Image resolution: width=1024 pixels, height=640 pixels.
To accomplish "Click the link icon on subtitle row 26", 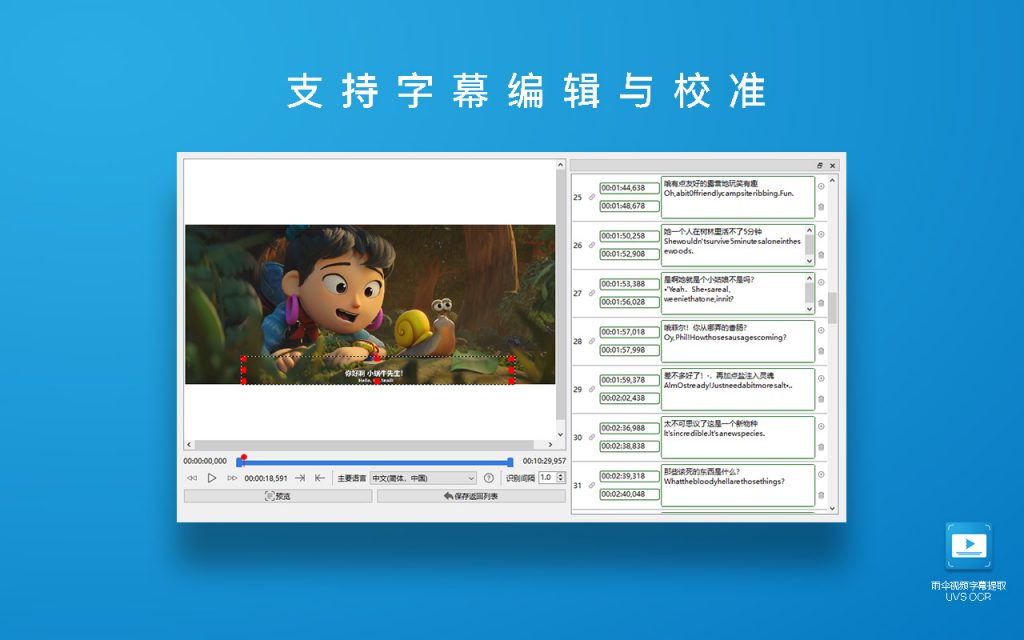I will pos(591,246).
